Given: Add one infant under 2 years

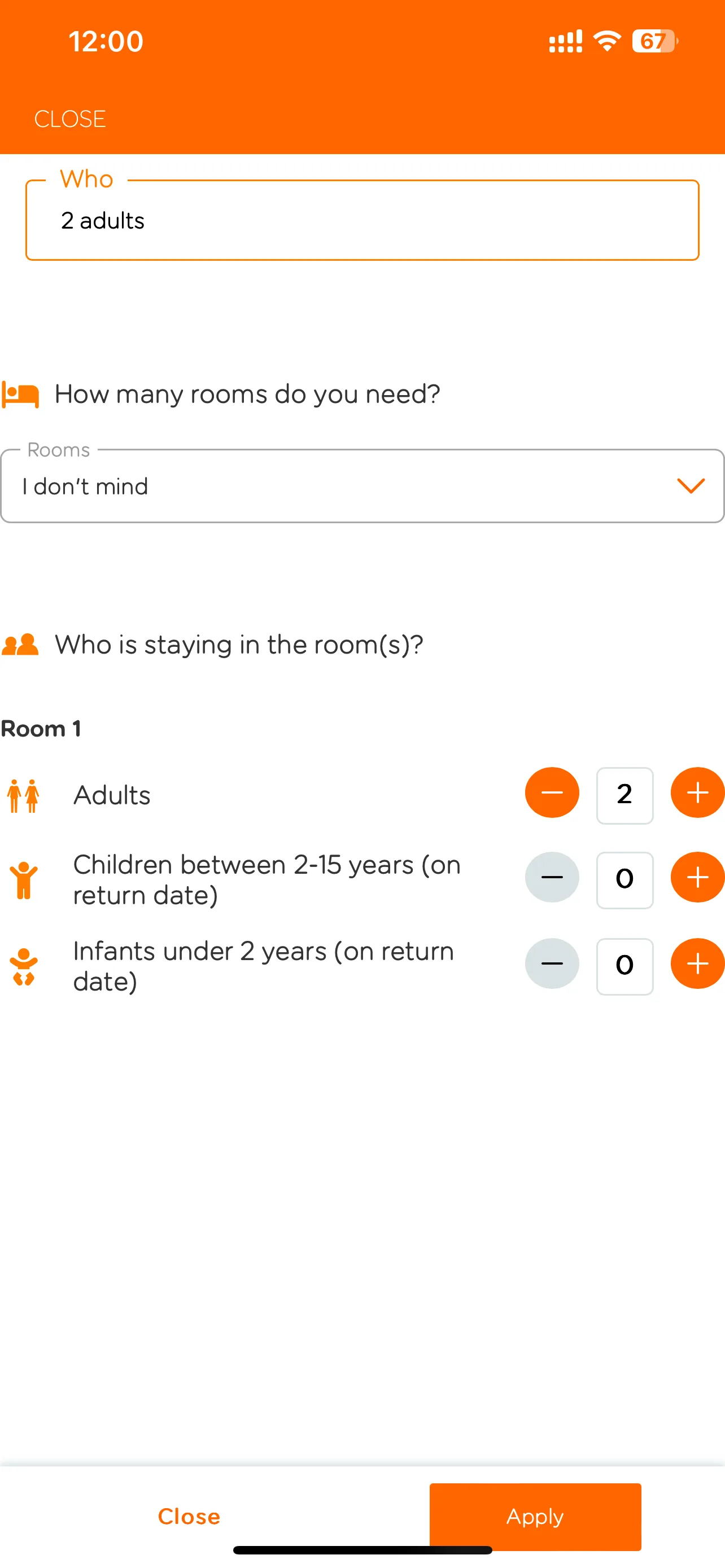Looking at the screenshot, I should click(697, 963).
